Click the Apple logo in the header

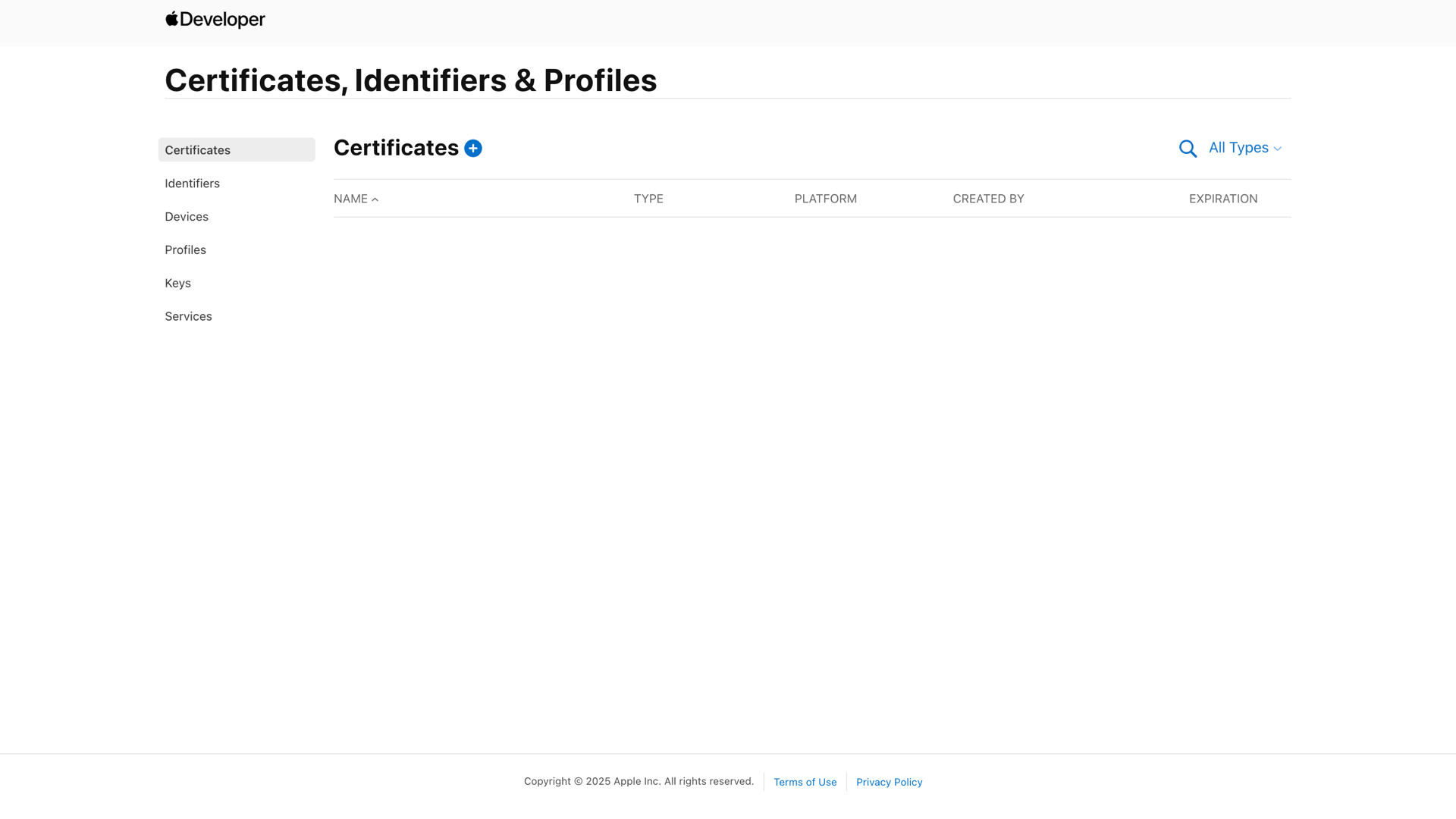tap(171, 18)
